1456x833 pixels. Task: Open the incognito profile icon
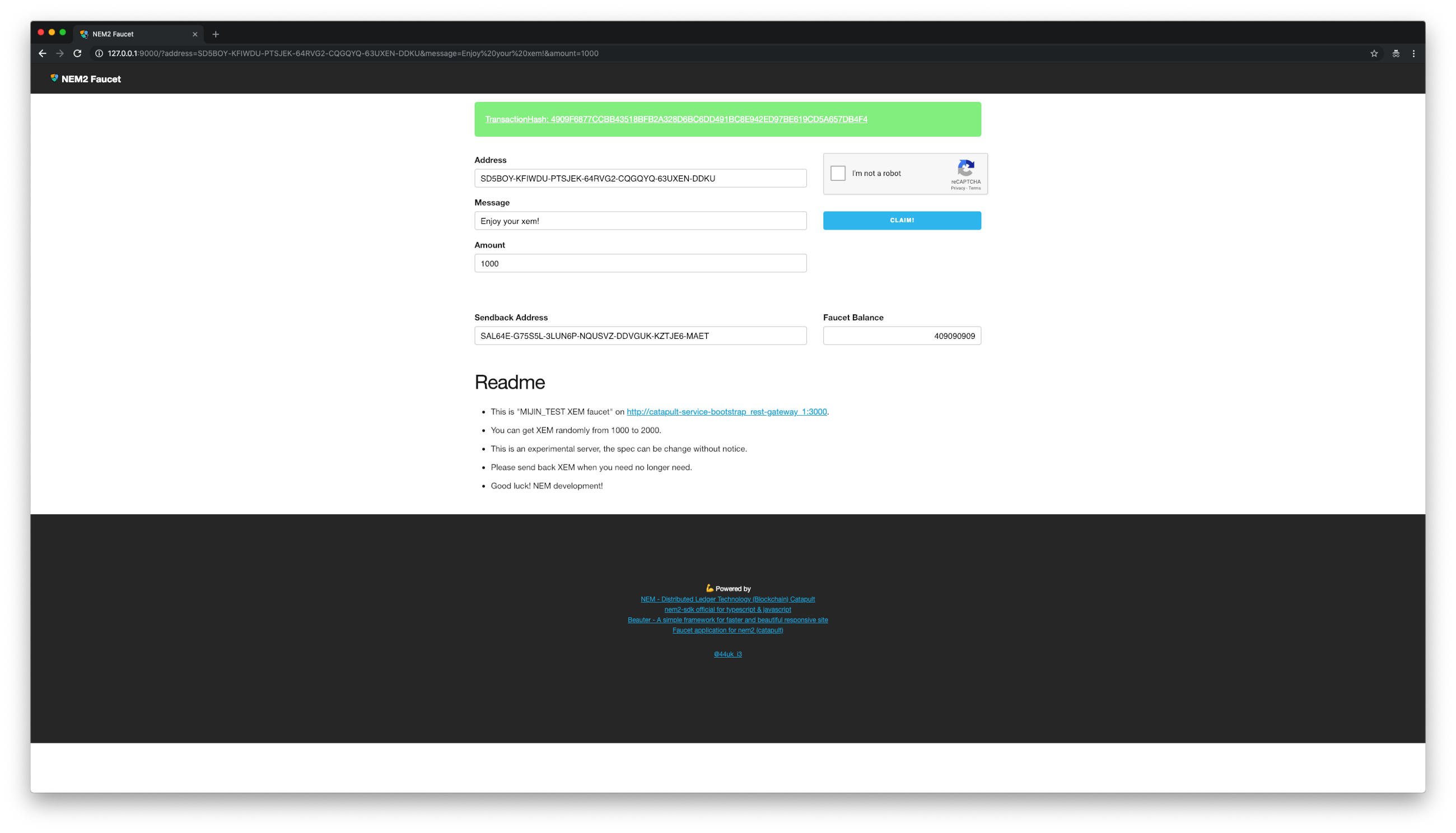[1396, 53]
